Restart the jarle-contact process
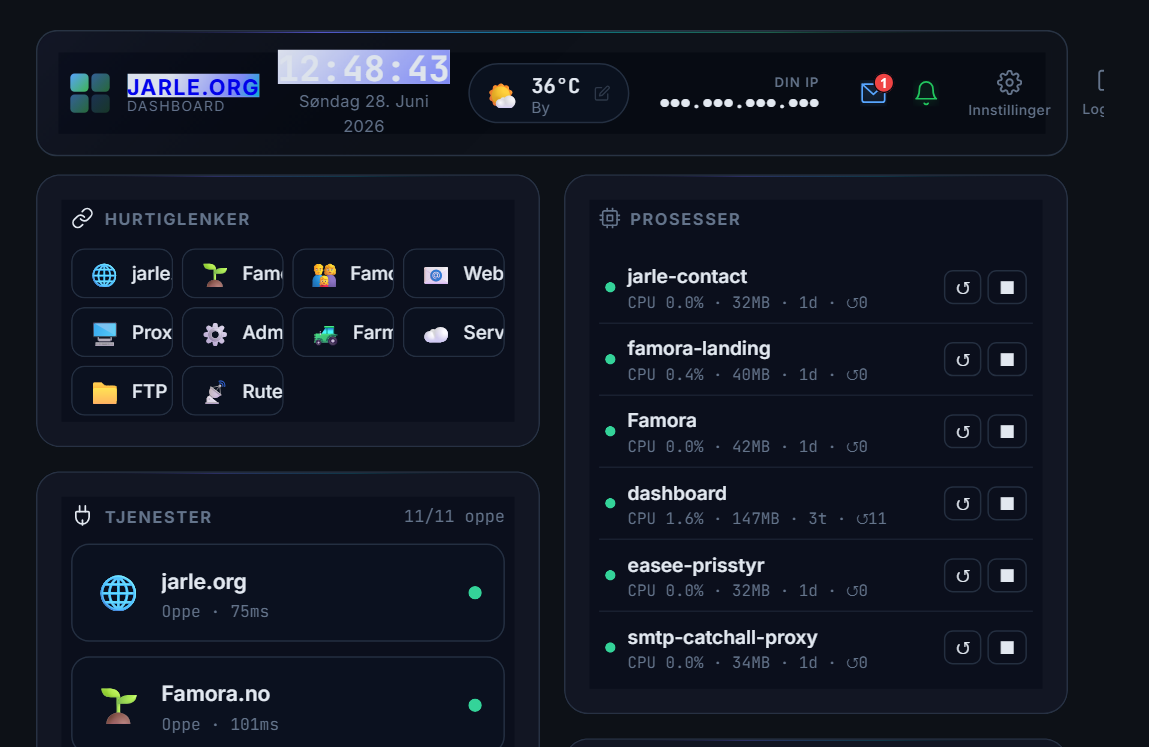Image resolution: width=1149 pixels, height=747 pixels. [963, 287]
